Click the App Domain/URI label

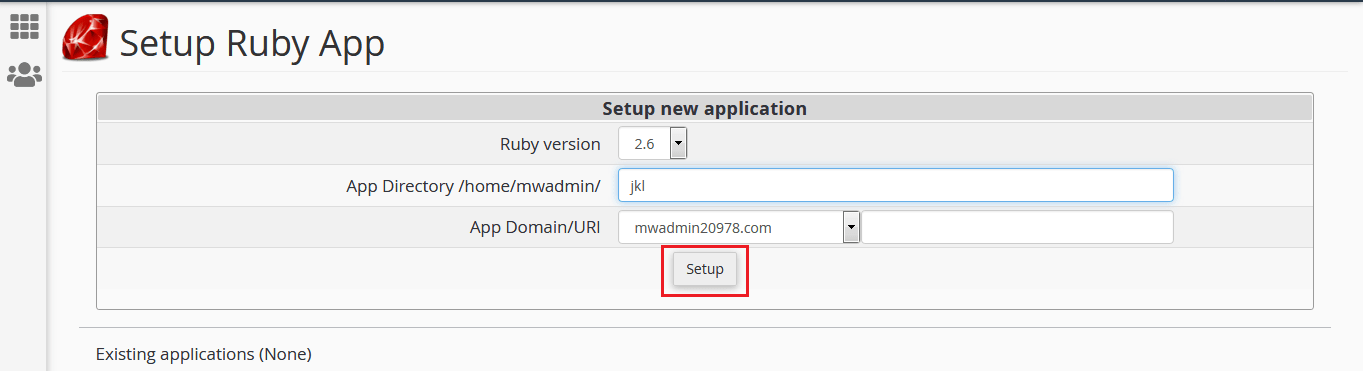(x=535, y=227)
